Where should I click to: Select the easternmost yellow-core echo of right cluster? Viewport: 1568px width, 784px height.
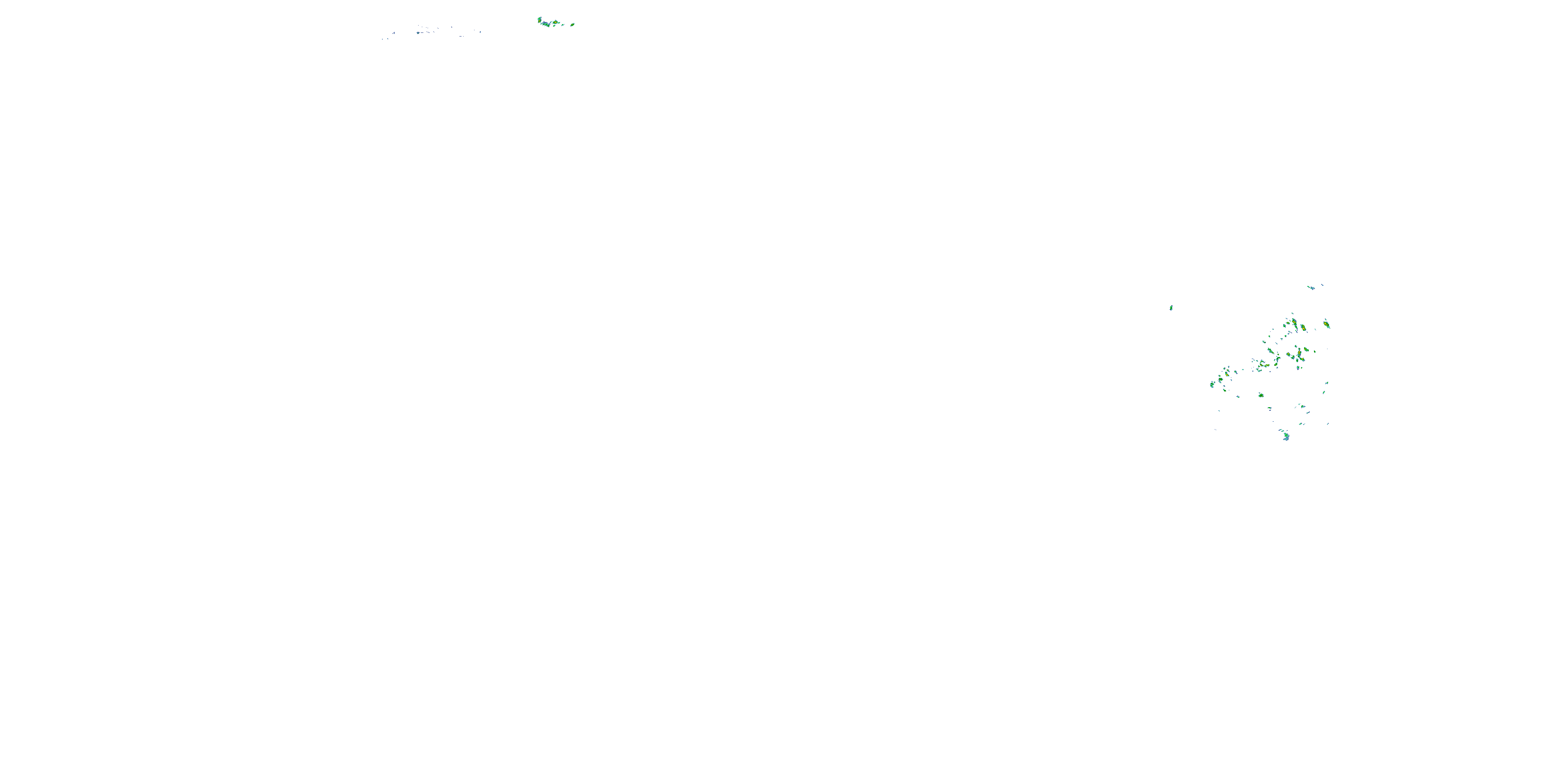1327,325
